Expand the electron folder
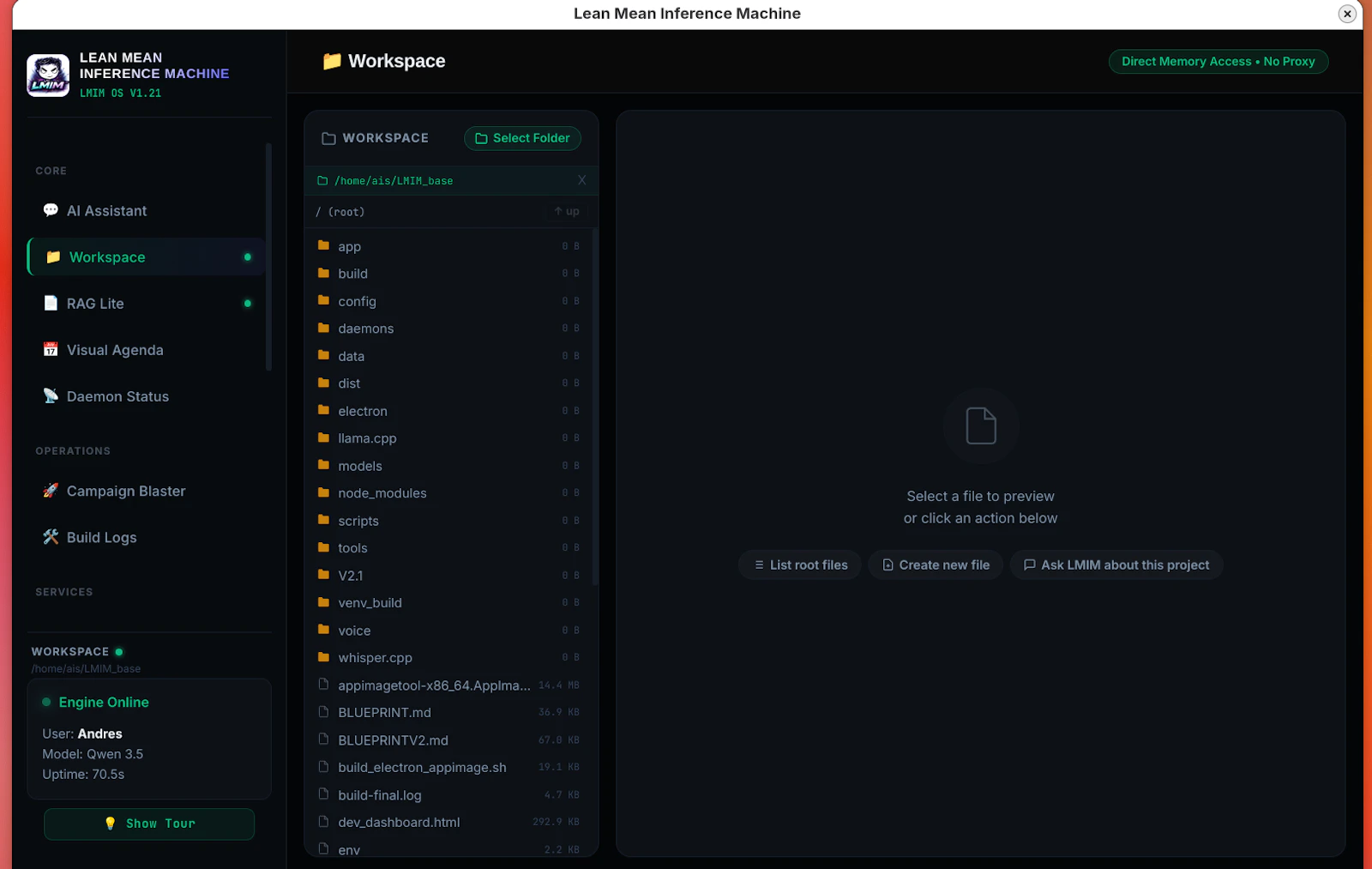Image resolution: width=1372 pixels, height=869 pixels. [449, 410]
